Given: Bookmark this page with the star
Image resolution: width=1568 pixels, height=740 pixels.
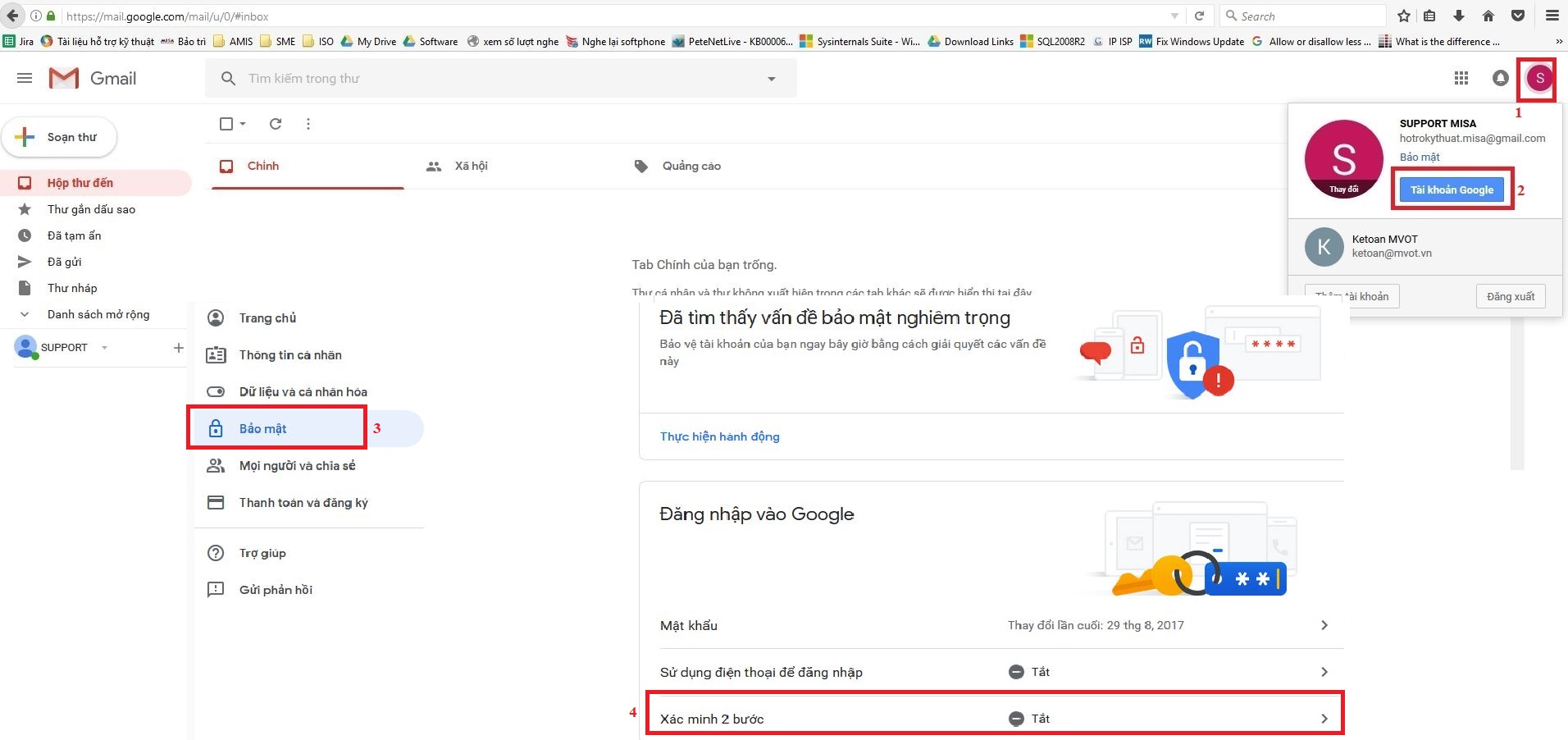Looking at the screenshot, I should (1404, 16).
